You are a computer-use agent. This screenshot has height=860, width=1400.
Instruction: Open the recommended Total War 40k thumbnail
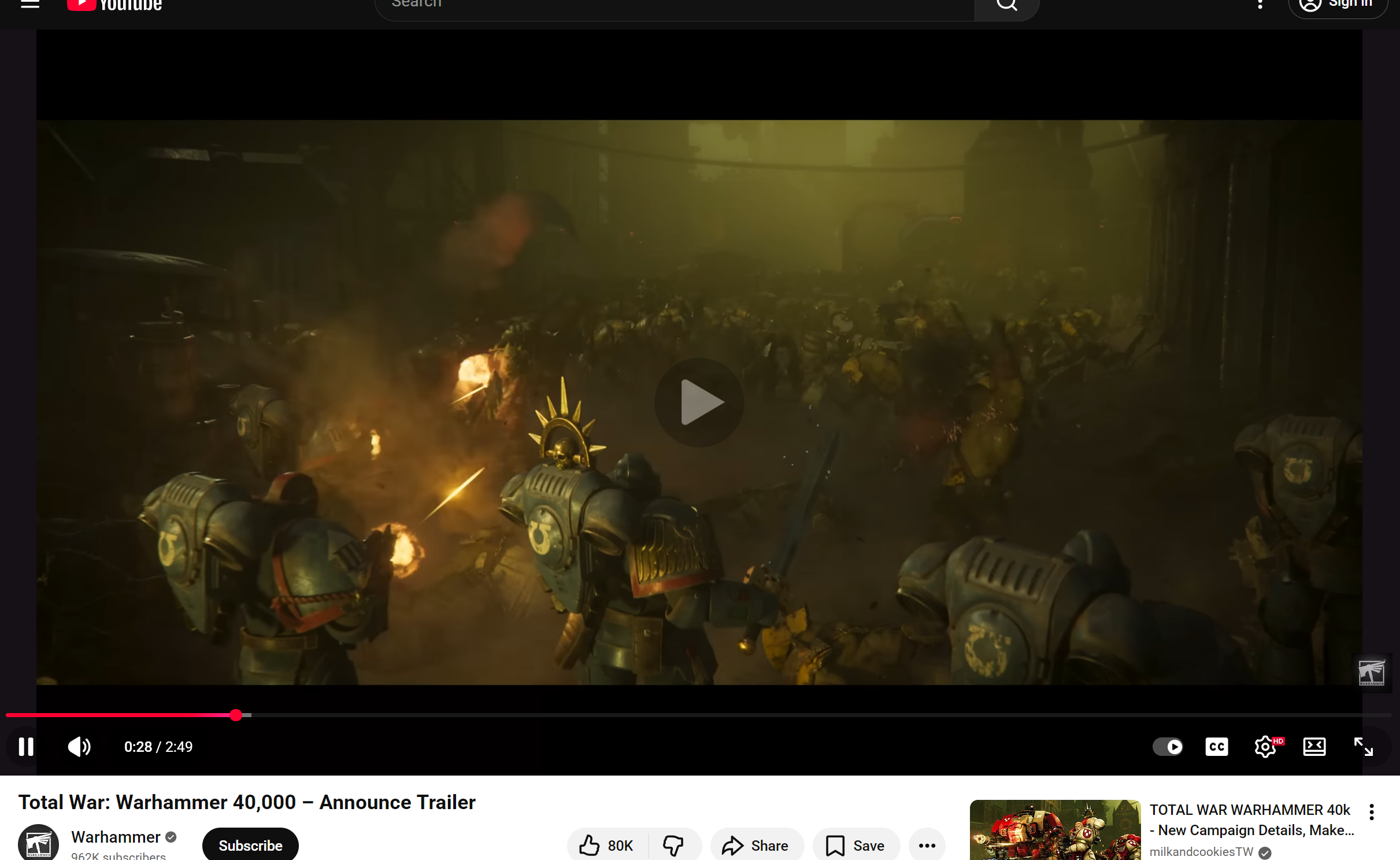click(1054, 830)
